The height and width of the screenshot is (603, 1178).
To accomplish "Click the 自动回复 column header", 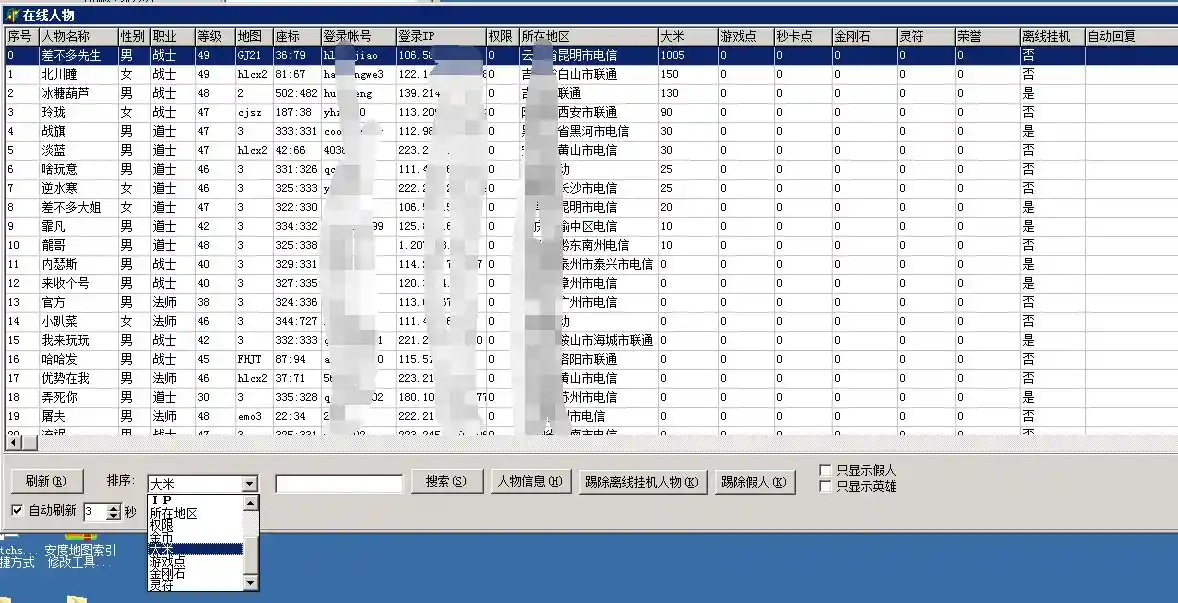I will tap(1131, 36).
